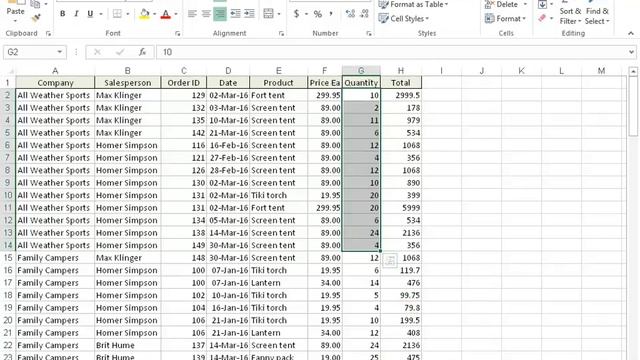The image size is (640, 360).
Task: Decrease indent
Action: [x=235, y=14]
